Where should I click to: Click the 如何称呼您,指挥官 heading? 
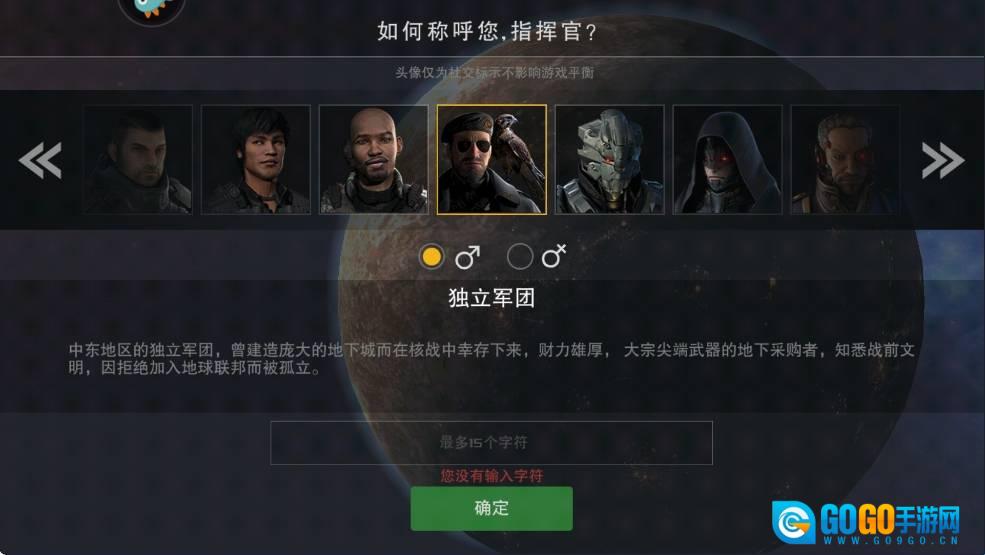tap(487, 31)
